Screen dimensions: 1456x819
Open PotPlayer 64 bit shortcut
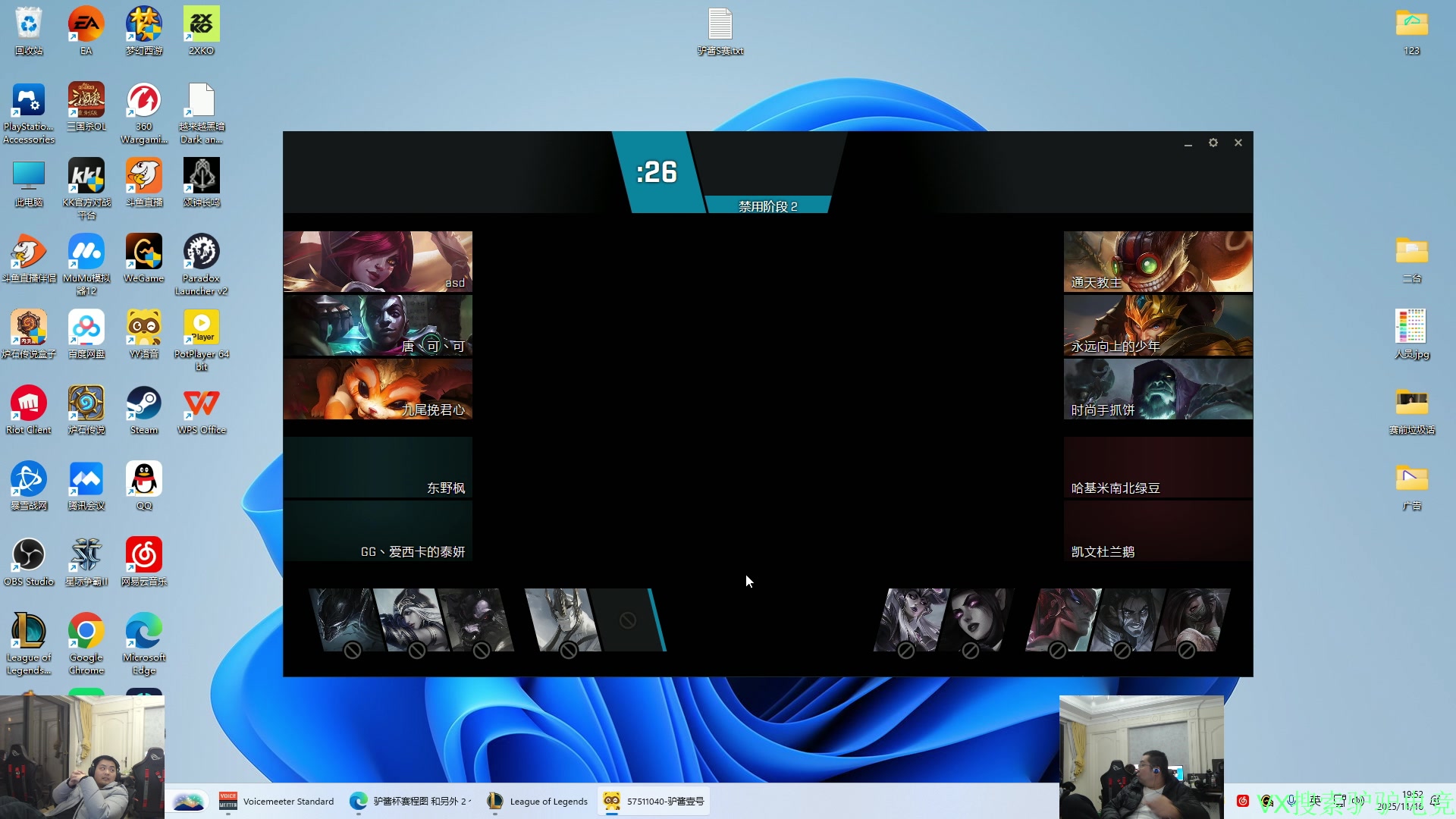pos(201,328)
